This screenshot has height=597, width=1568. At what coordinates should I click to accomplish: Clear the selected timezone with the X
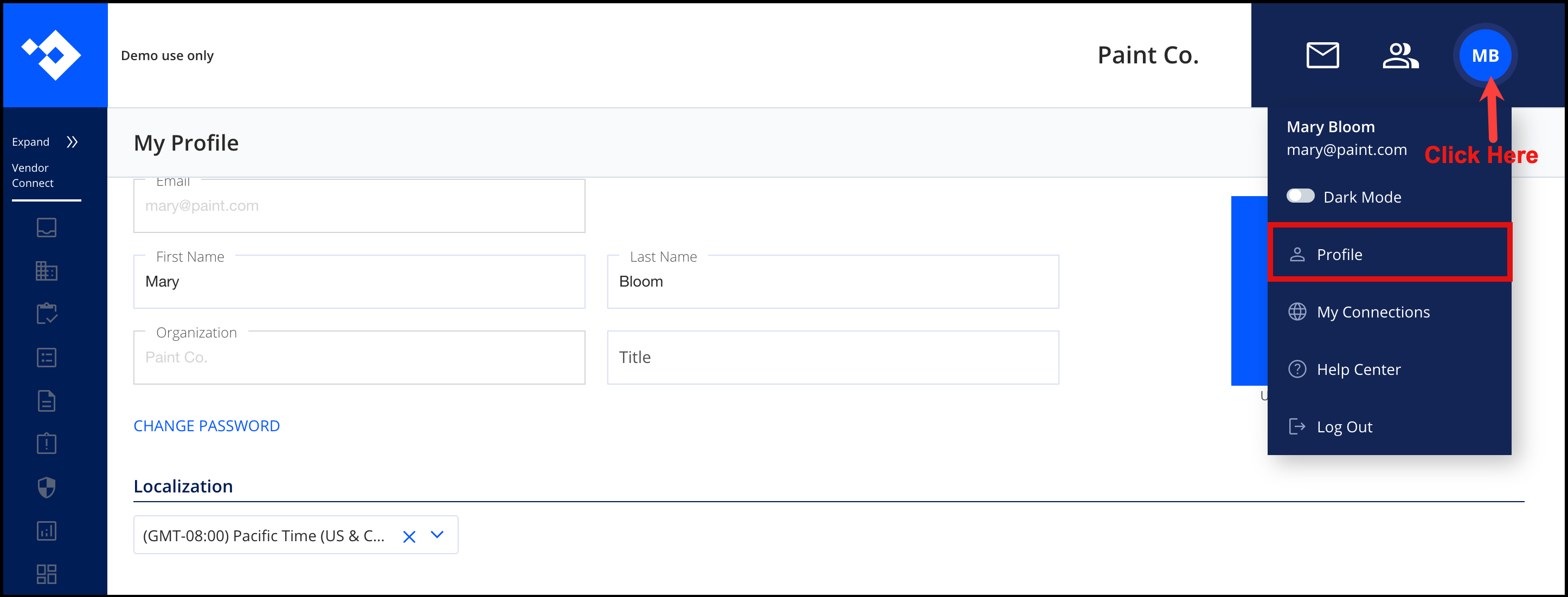coord(409,536)
